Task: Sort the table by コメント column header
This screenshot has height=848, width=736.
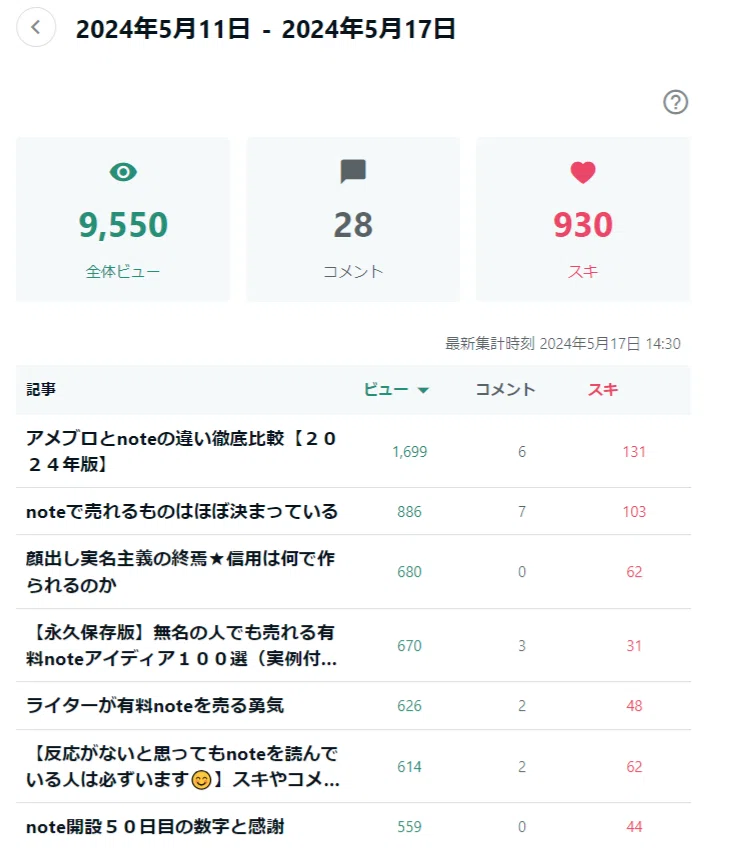Action: pyautogui.click(x=505, y=389)
